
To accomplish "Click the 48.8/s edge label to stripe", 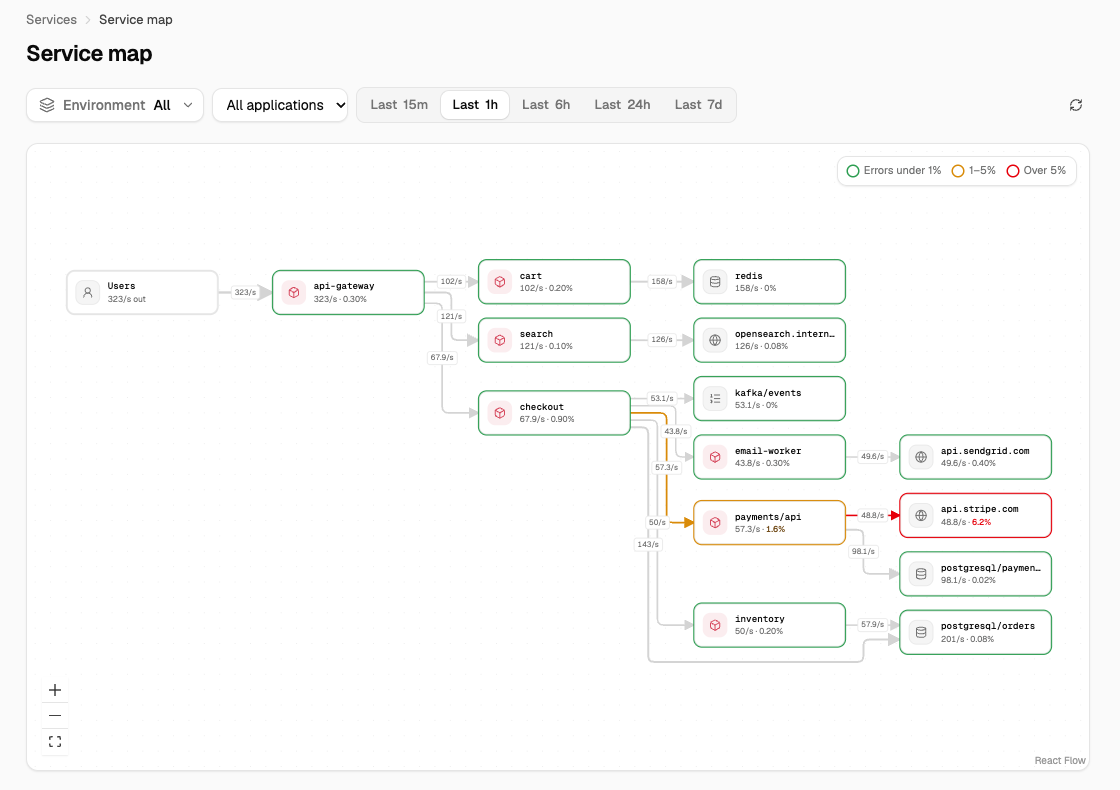I will click(x=872, y=515).
